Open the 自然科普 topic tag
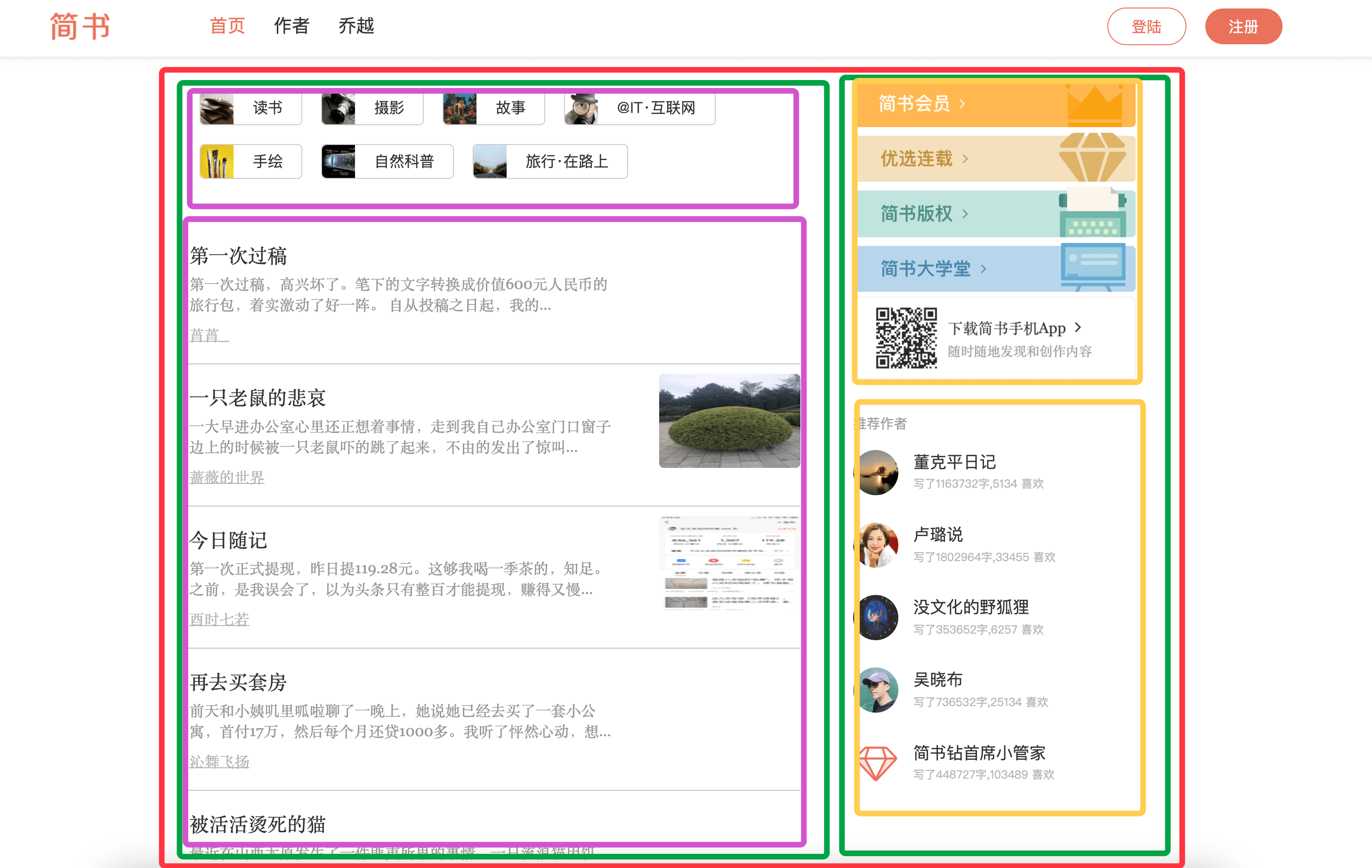 (x=387, y=162)
